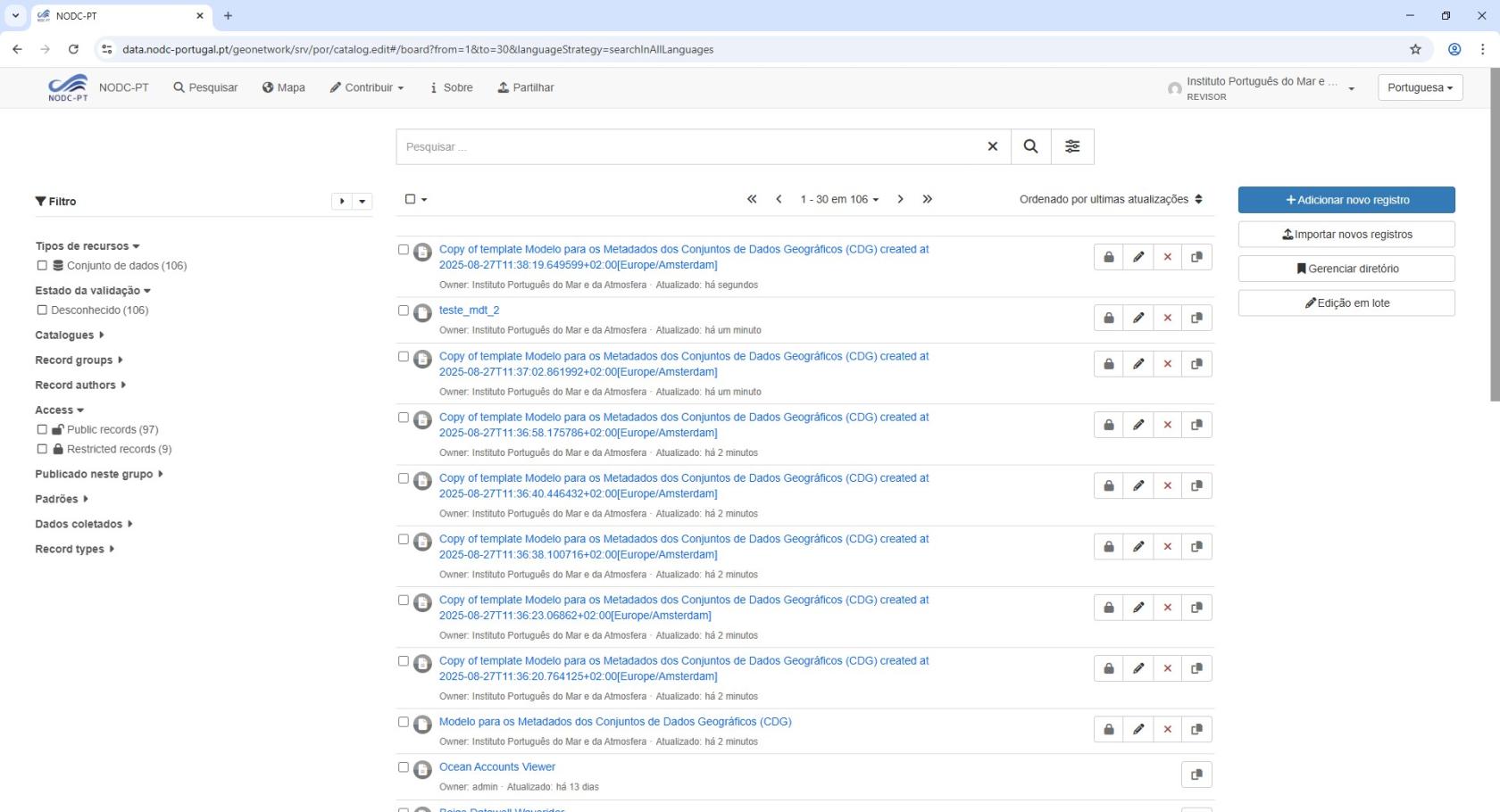1500x812 pixels.
Task: Click the search magnifier button
Action: [x=1030, y=146]
